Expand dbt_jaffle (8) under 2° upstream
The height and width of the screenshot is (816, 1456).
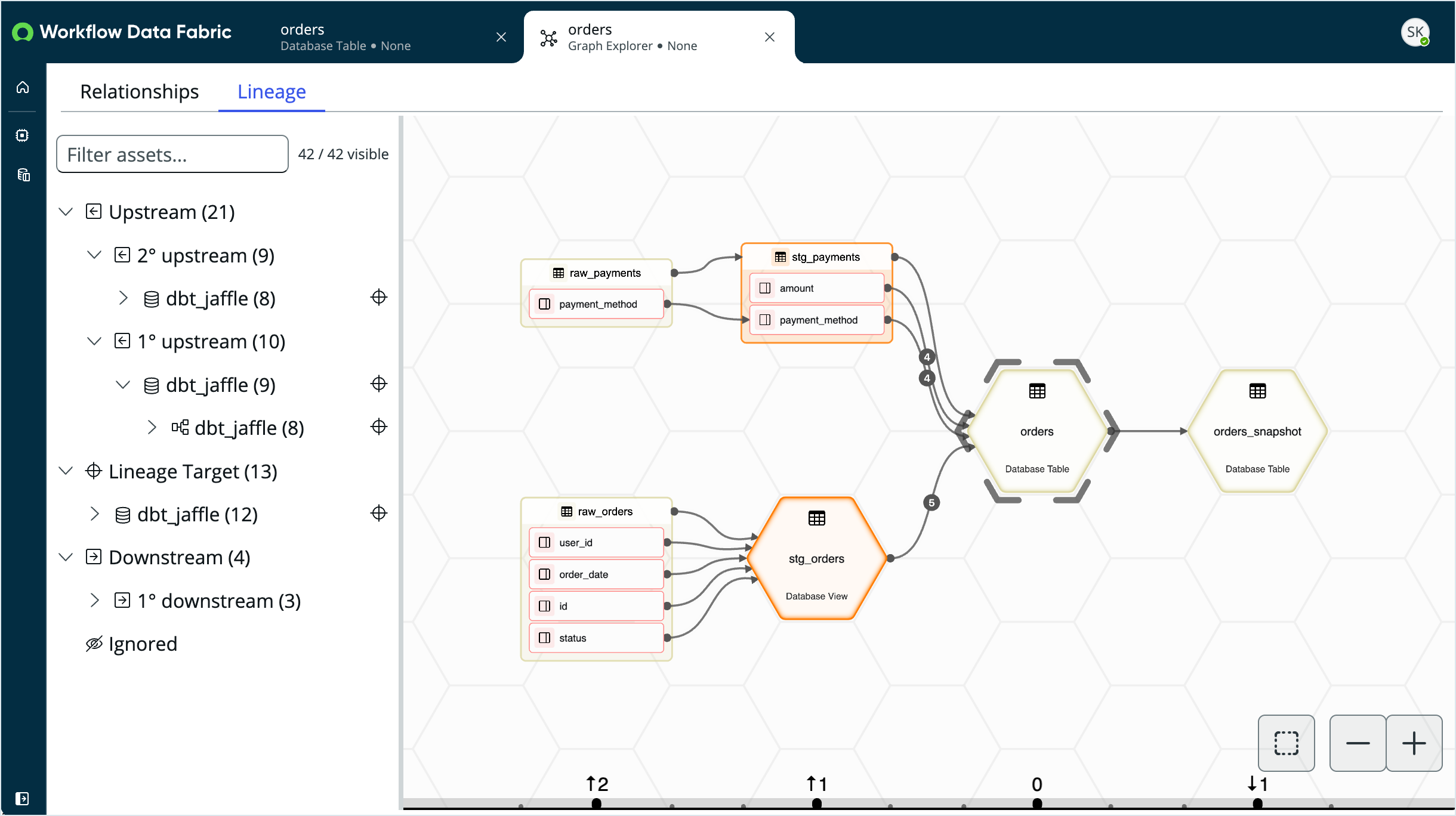123,298
